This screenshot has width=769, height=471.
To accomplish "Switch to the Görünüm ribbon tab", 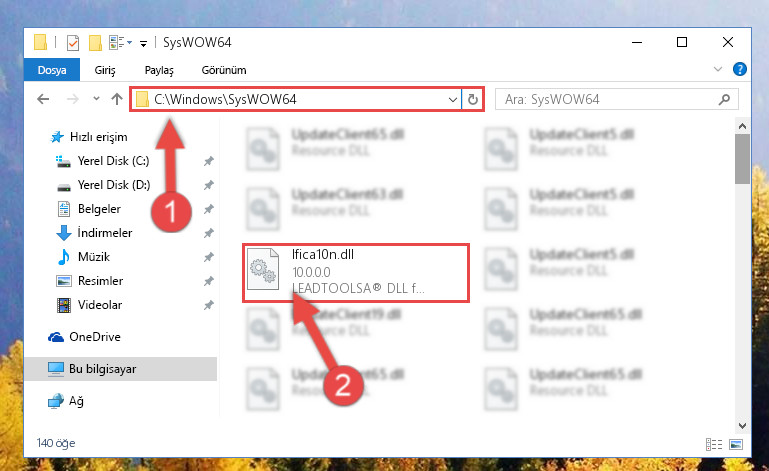I will click(x=224, y=70).
